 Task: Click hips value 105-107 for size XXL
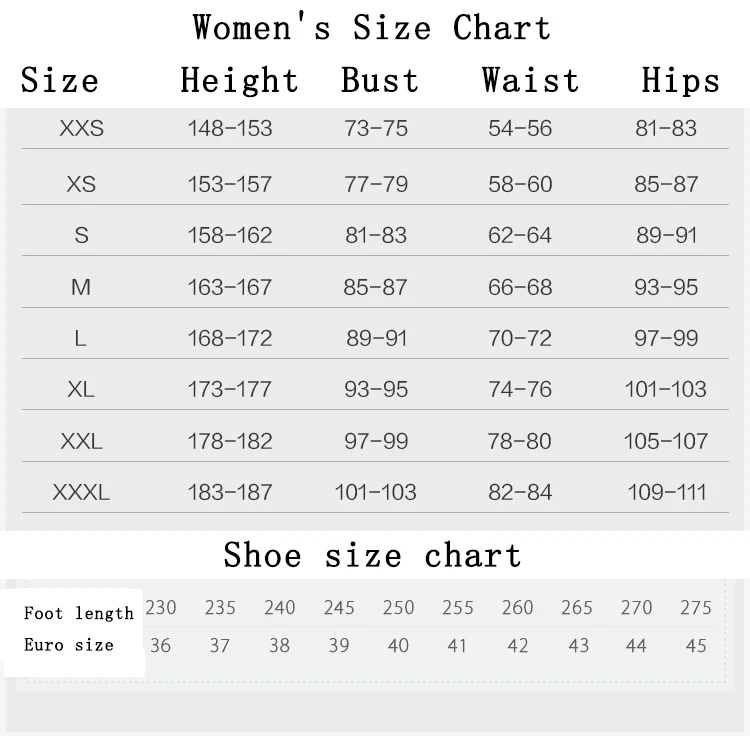tap(666, 441)
